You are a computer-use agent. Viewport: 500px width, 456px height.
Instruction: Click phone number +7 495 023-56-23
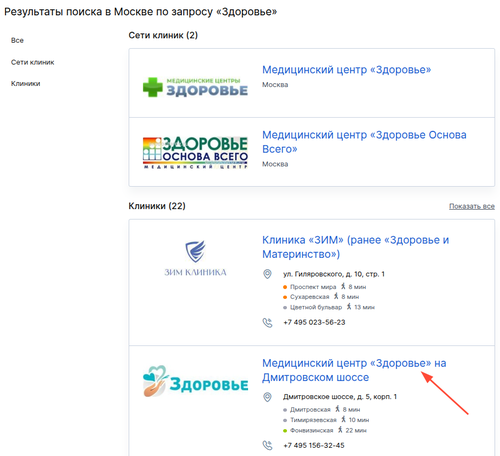click(x=314, y=322)
